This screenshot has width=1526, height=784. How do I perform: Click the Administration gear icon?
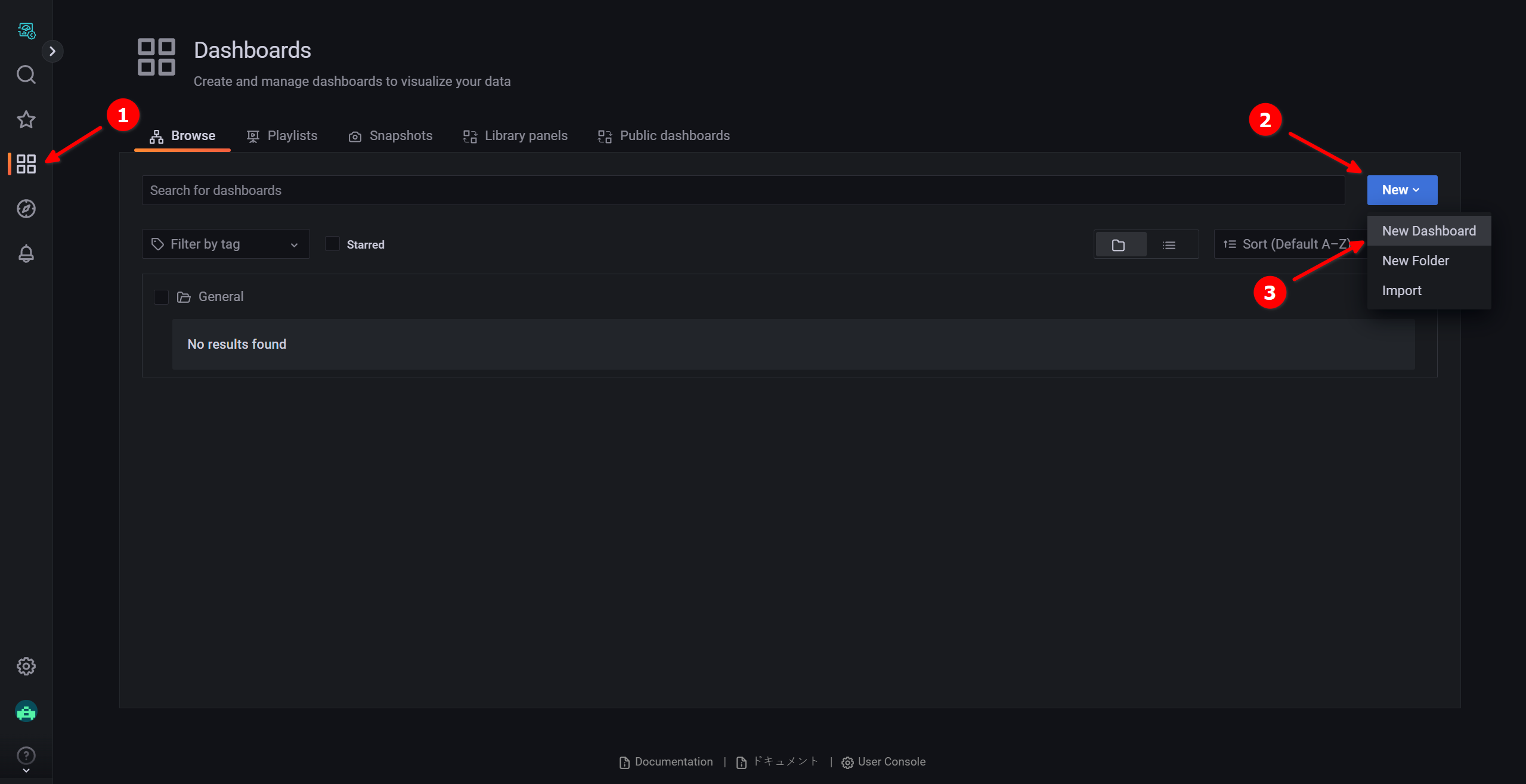tap(26, 666)
